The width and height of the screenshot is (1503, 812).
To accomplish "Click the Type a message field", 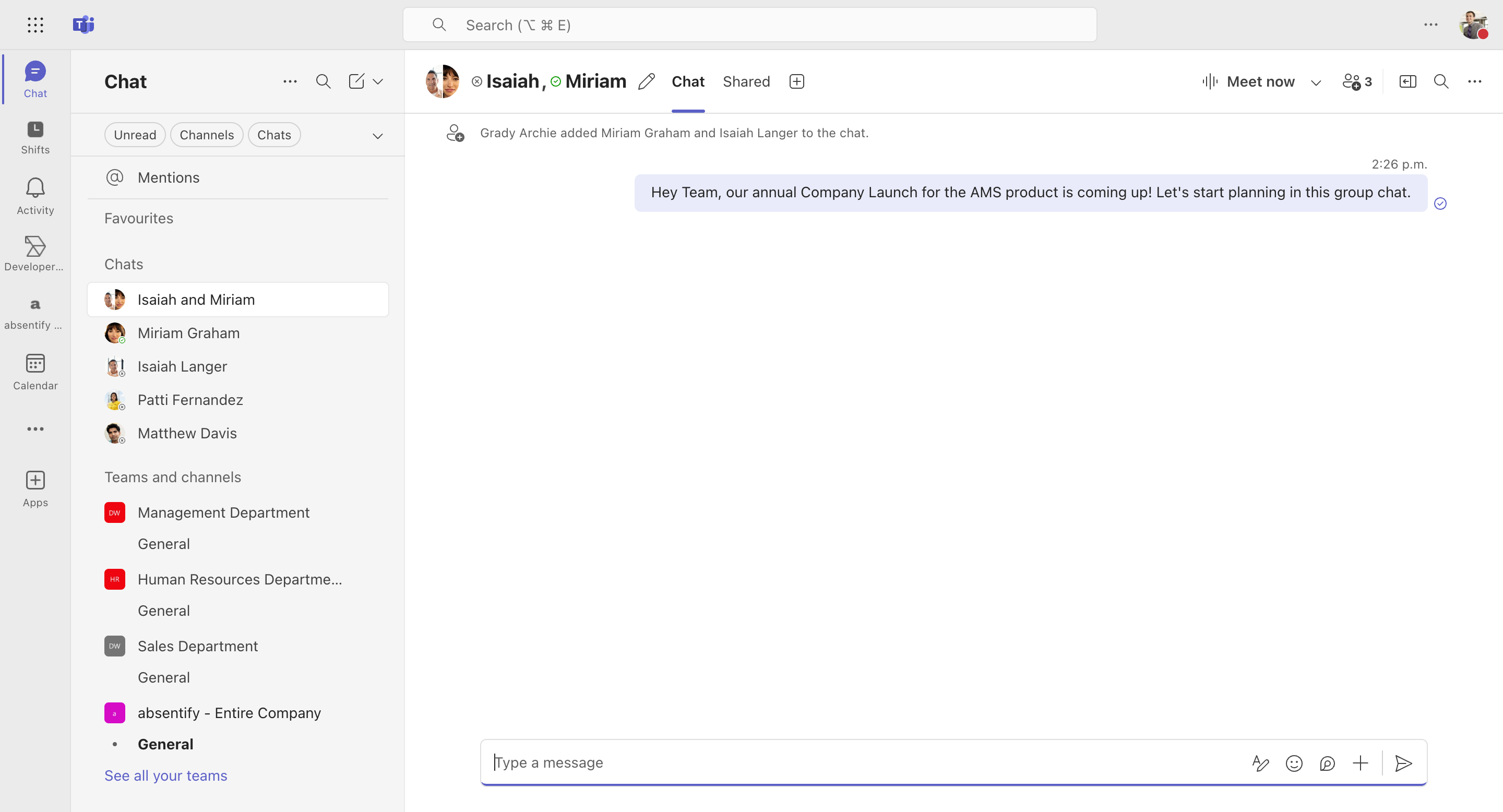I will click(864, 762).
